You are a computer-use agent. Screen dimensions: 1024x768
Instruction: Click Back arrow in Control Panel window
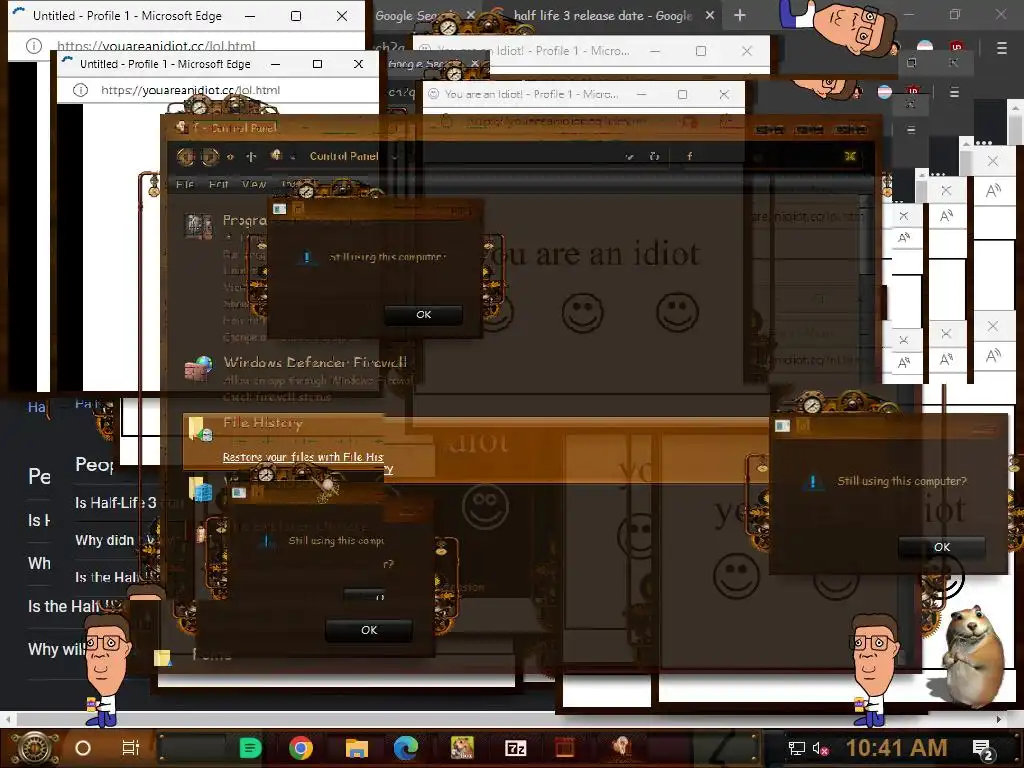coord(185,157)
